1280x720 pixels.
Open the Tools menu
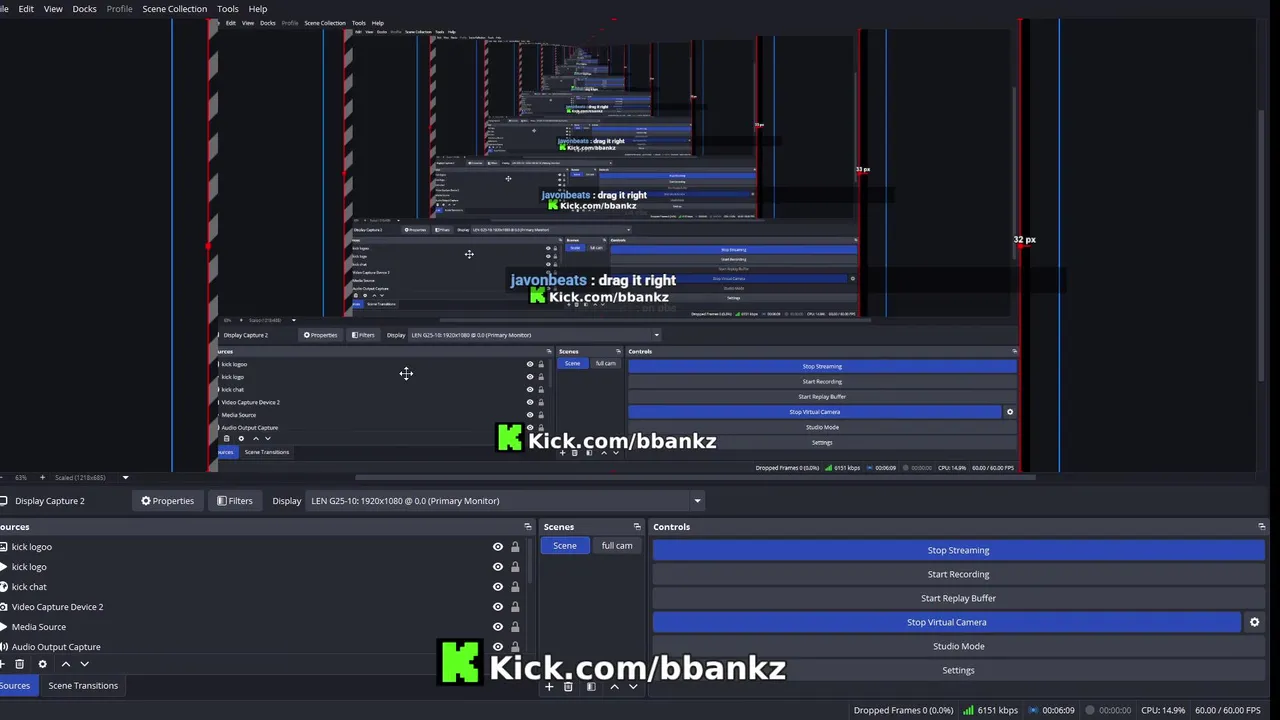point(228,9)
